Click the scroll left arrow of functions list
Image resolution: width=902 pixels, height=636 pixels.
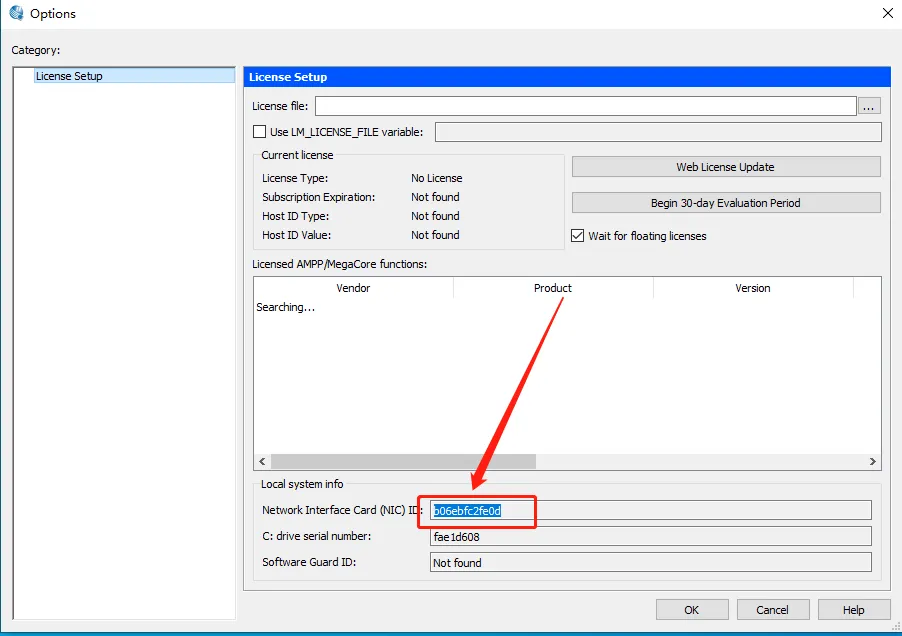coord(262,461)
